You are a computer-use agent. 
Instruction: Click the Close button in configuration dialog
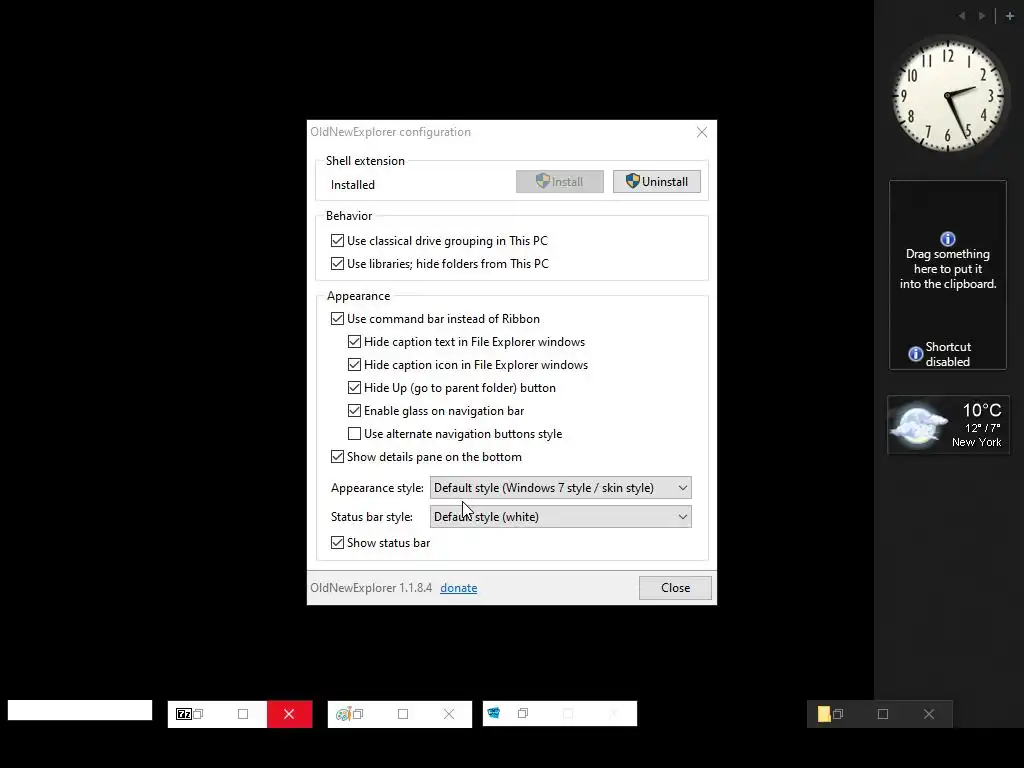(675, 588)
